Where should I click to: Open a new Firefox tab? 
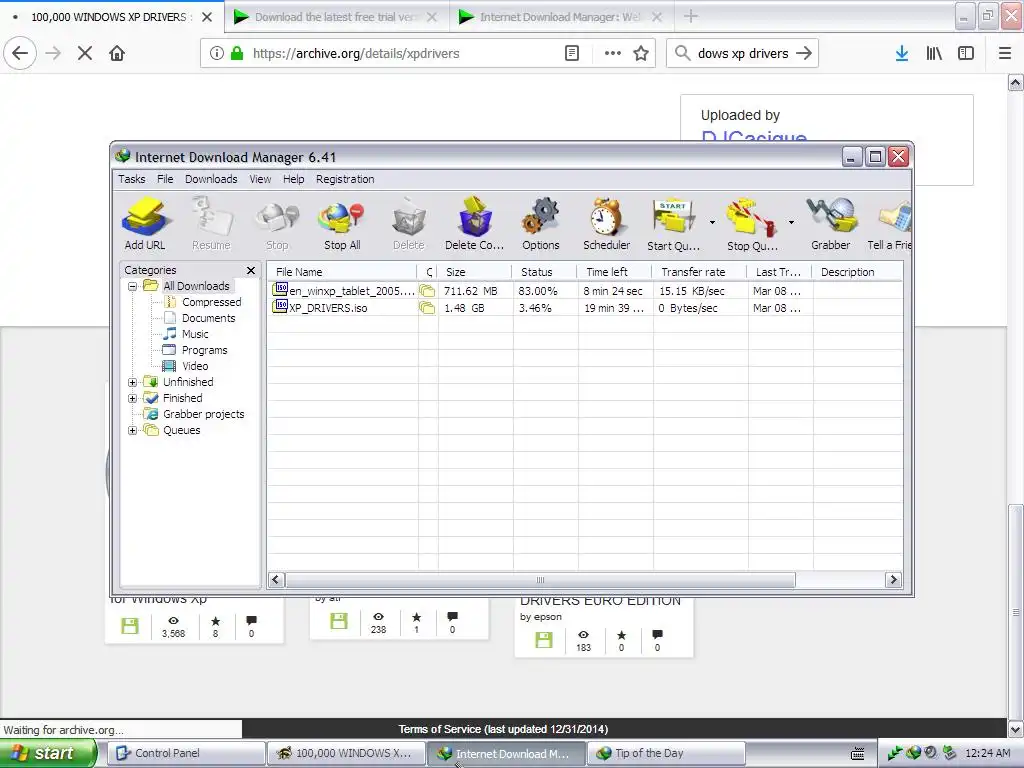point(691,17)
